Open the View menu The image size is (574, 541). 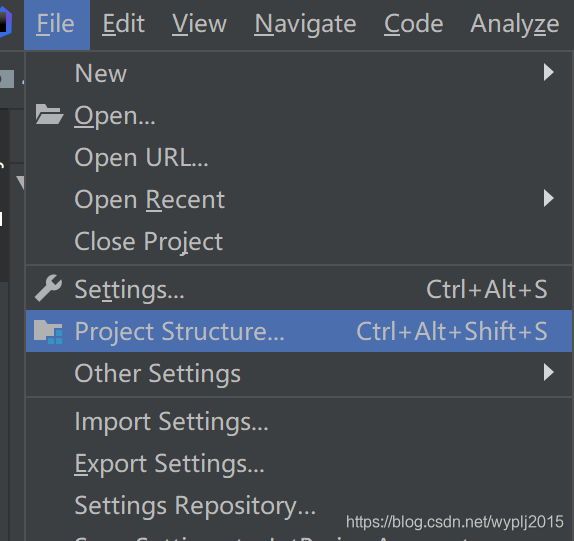tap(200, 24)
